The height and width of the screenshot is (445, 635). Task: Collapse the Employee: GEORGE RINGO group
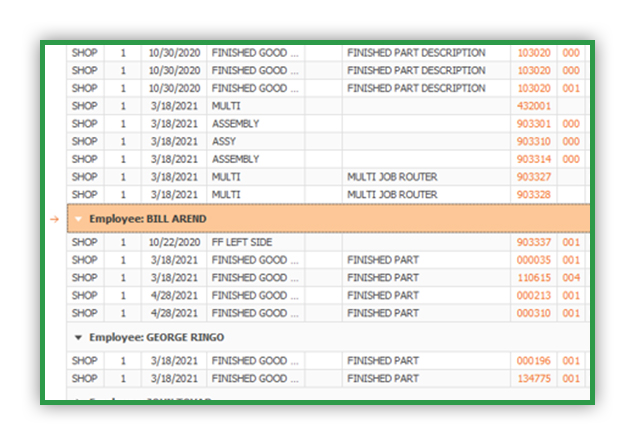click(x=79, y=337)
